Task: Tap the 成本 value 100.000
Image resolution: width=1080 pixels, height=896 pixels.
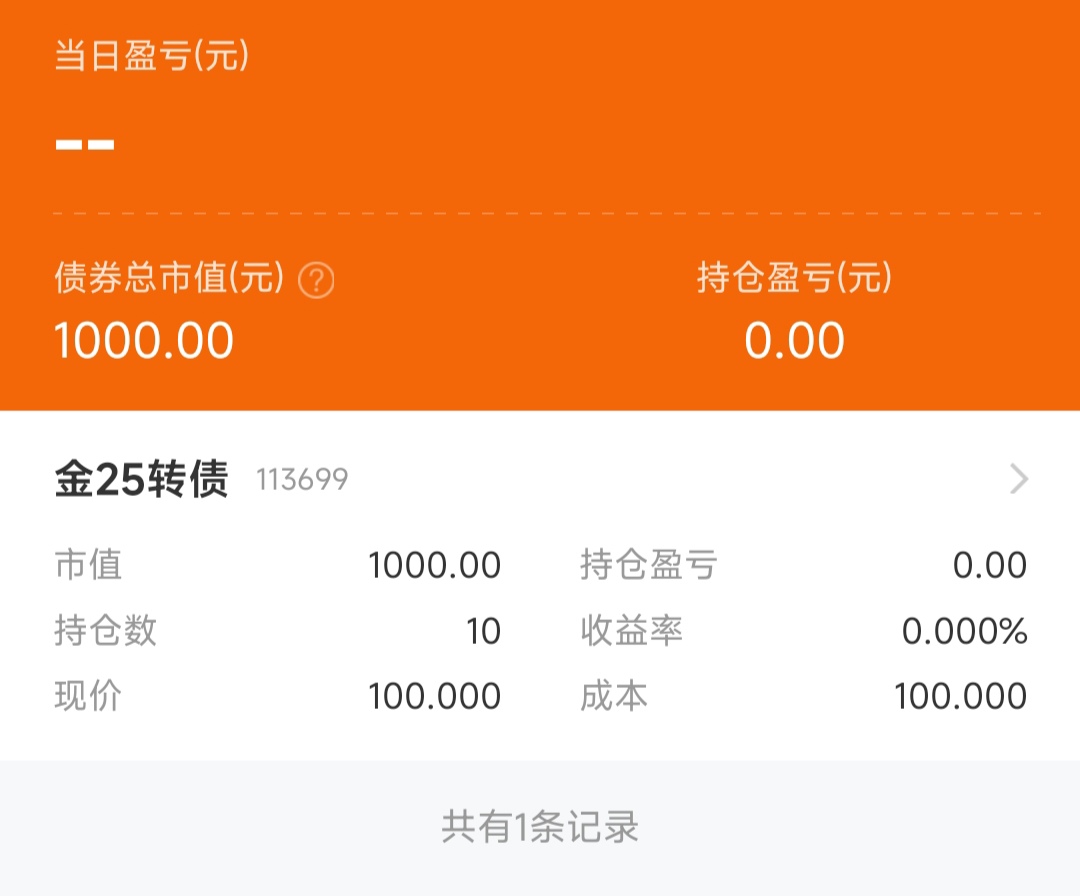Action: coord(960,696)
